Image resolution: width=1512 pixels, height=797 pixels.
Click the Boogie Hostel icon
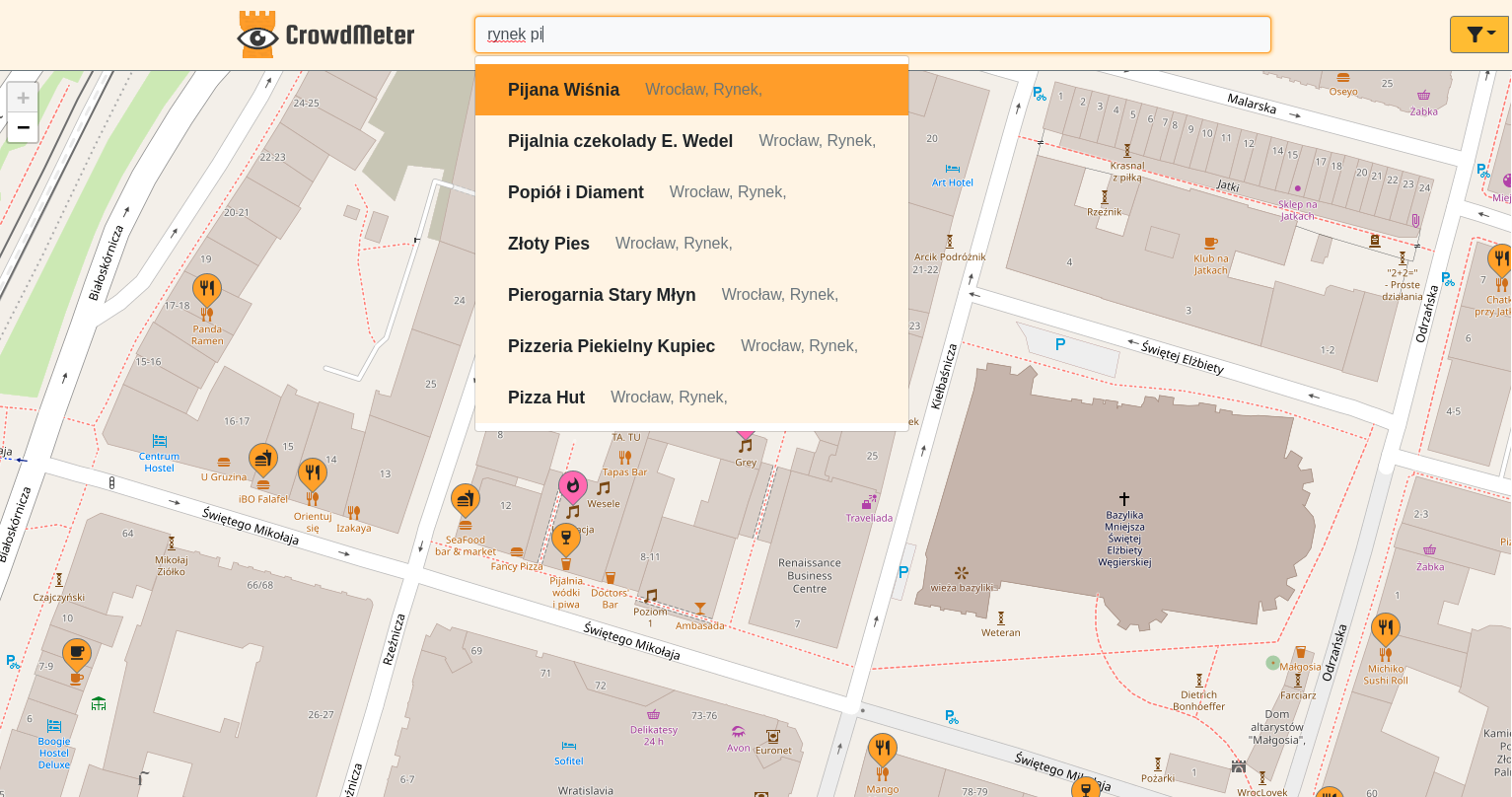(54, 726)
